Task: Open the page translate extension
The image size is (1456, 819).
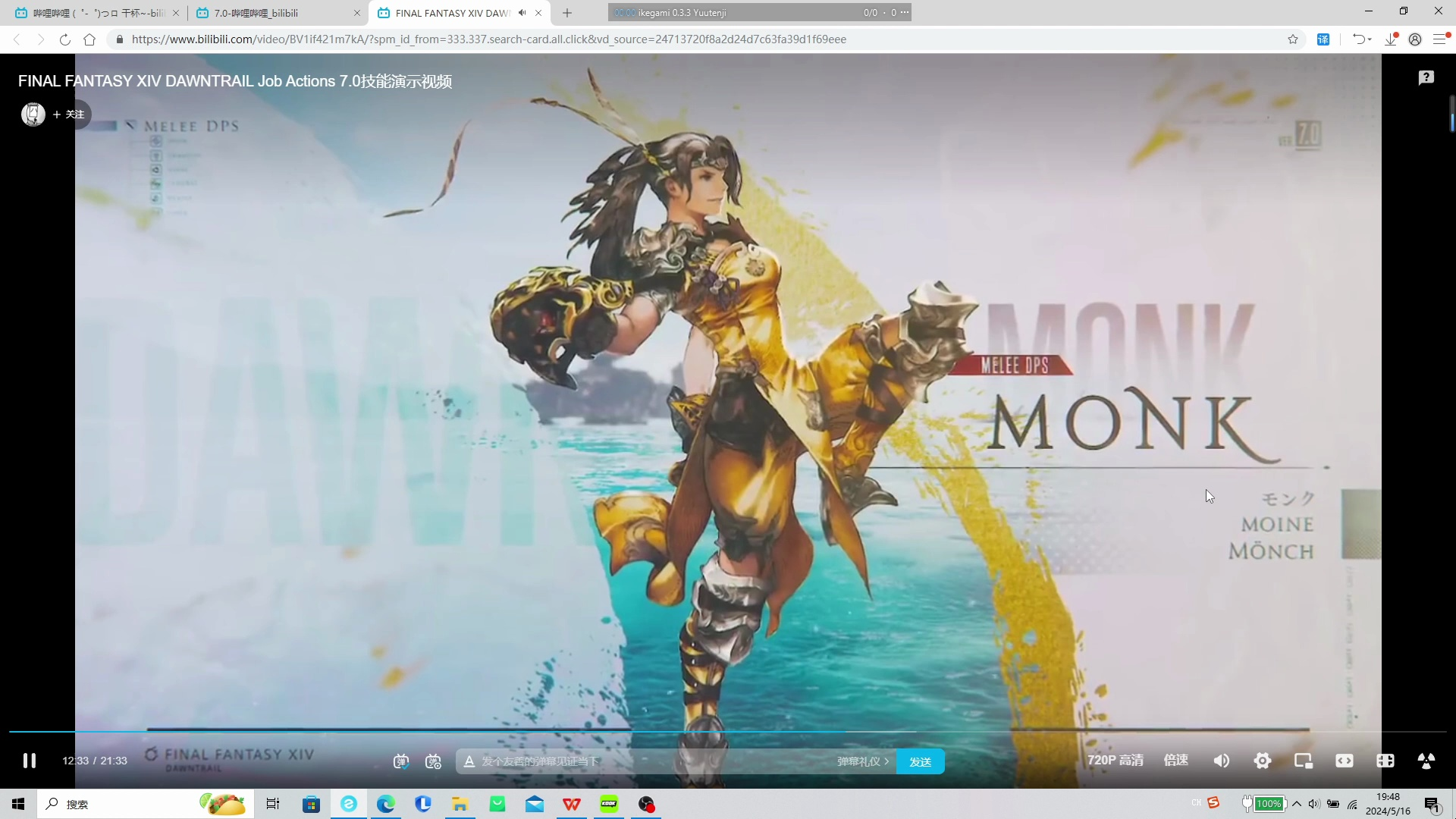Action: [x=1323, y=39]
